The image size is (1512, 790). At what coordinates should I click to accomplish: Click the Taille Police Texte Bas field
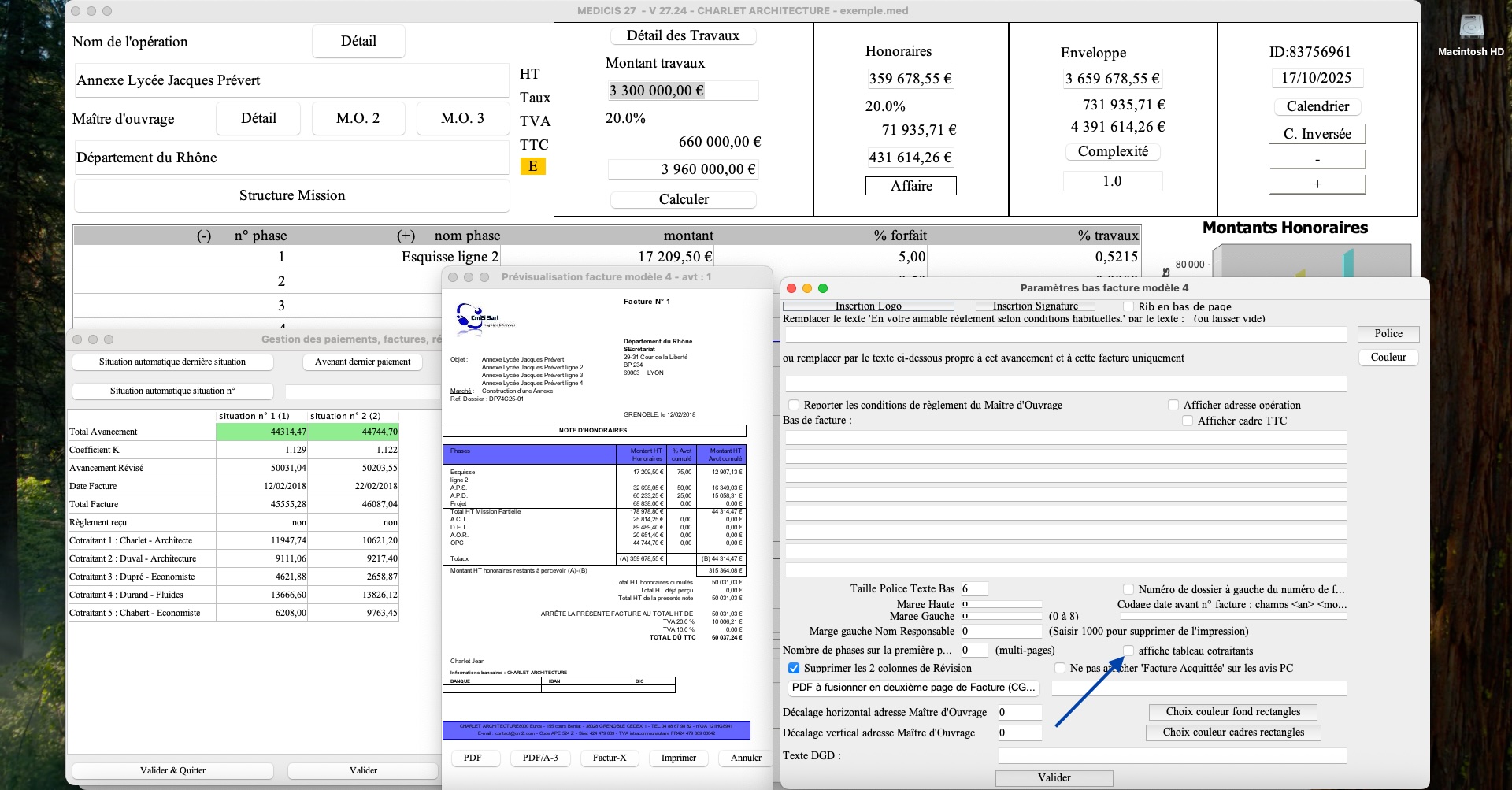coord(974,589)
